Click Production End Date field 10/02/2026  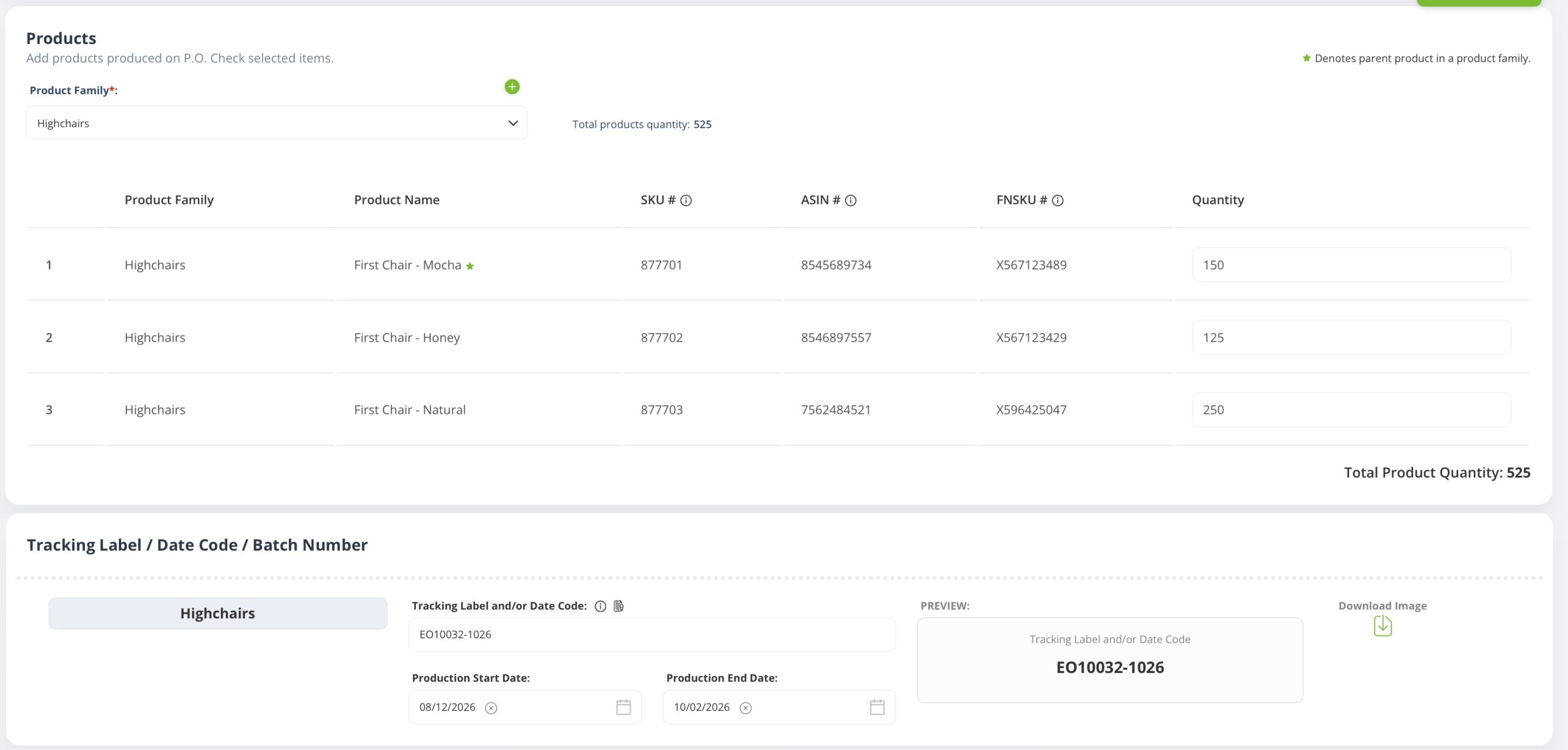coord(779,707)
